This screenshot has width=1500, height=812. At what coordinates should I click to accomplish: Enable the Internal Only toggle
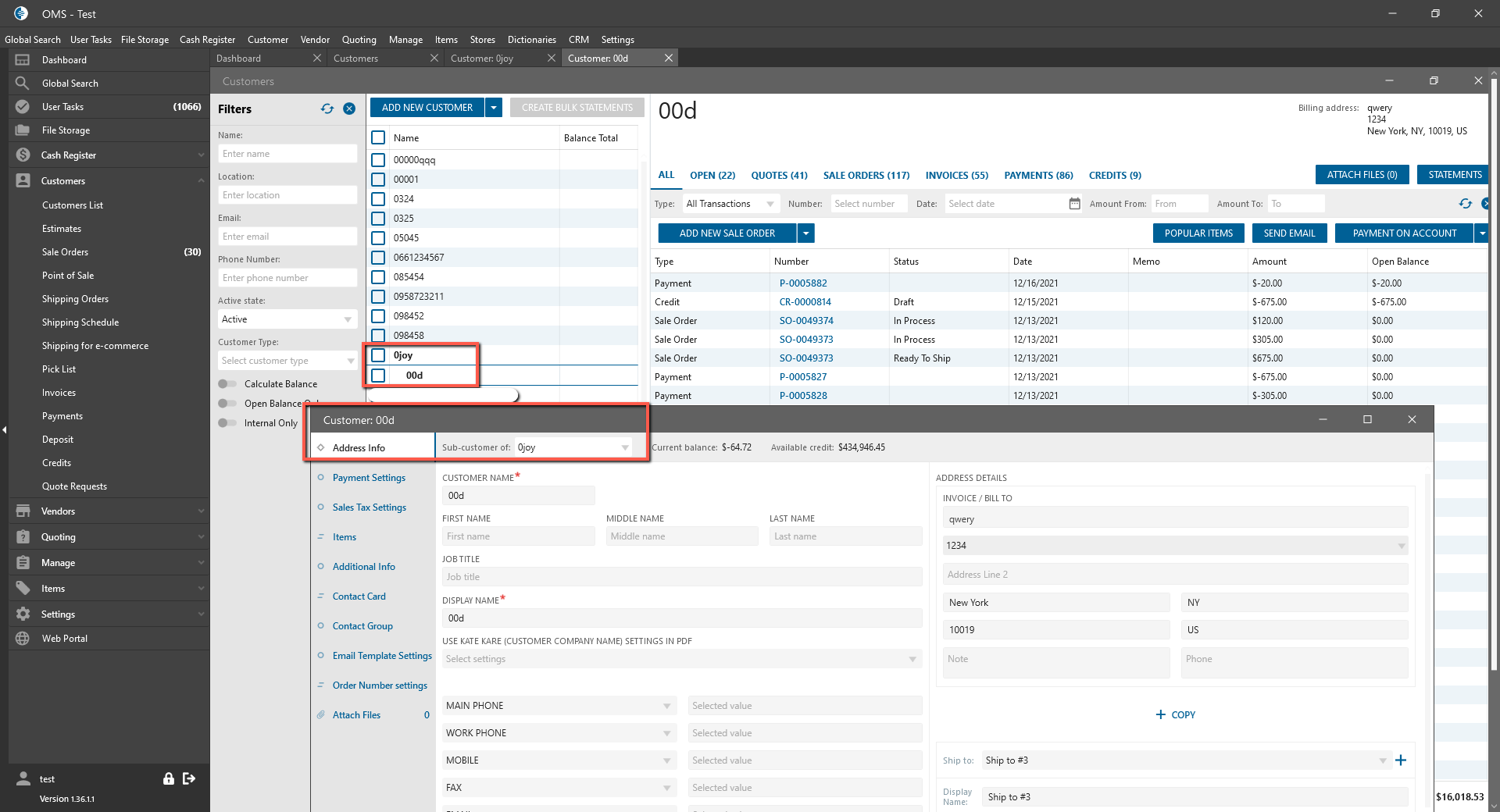[x=227, y=423]
